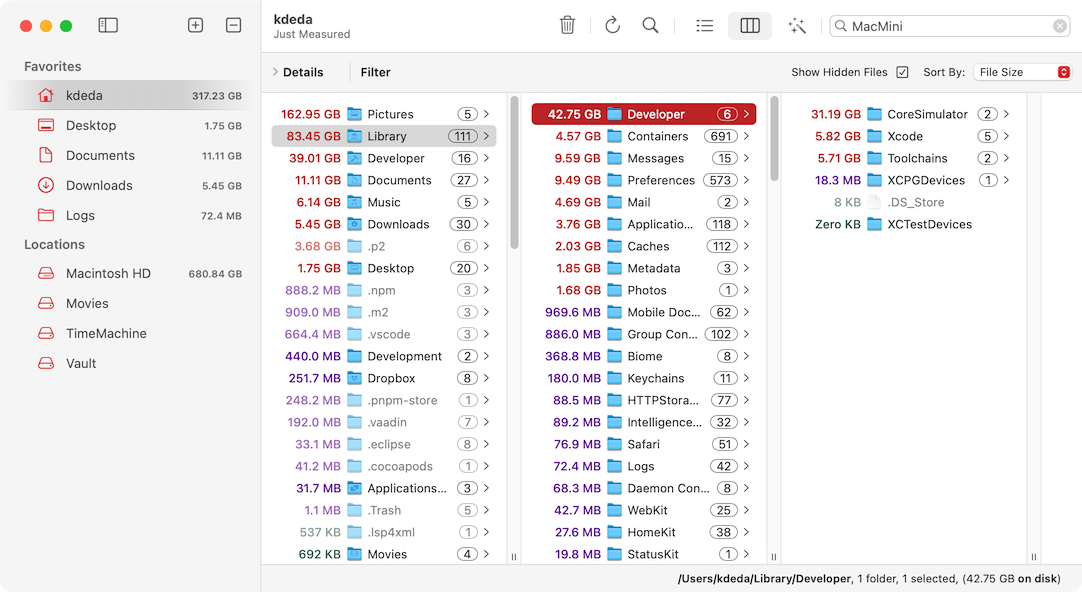Switch to list view mode
Image resolution: width=1082 pixels, height=592 pixels.
point(704,25)
